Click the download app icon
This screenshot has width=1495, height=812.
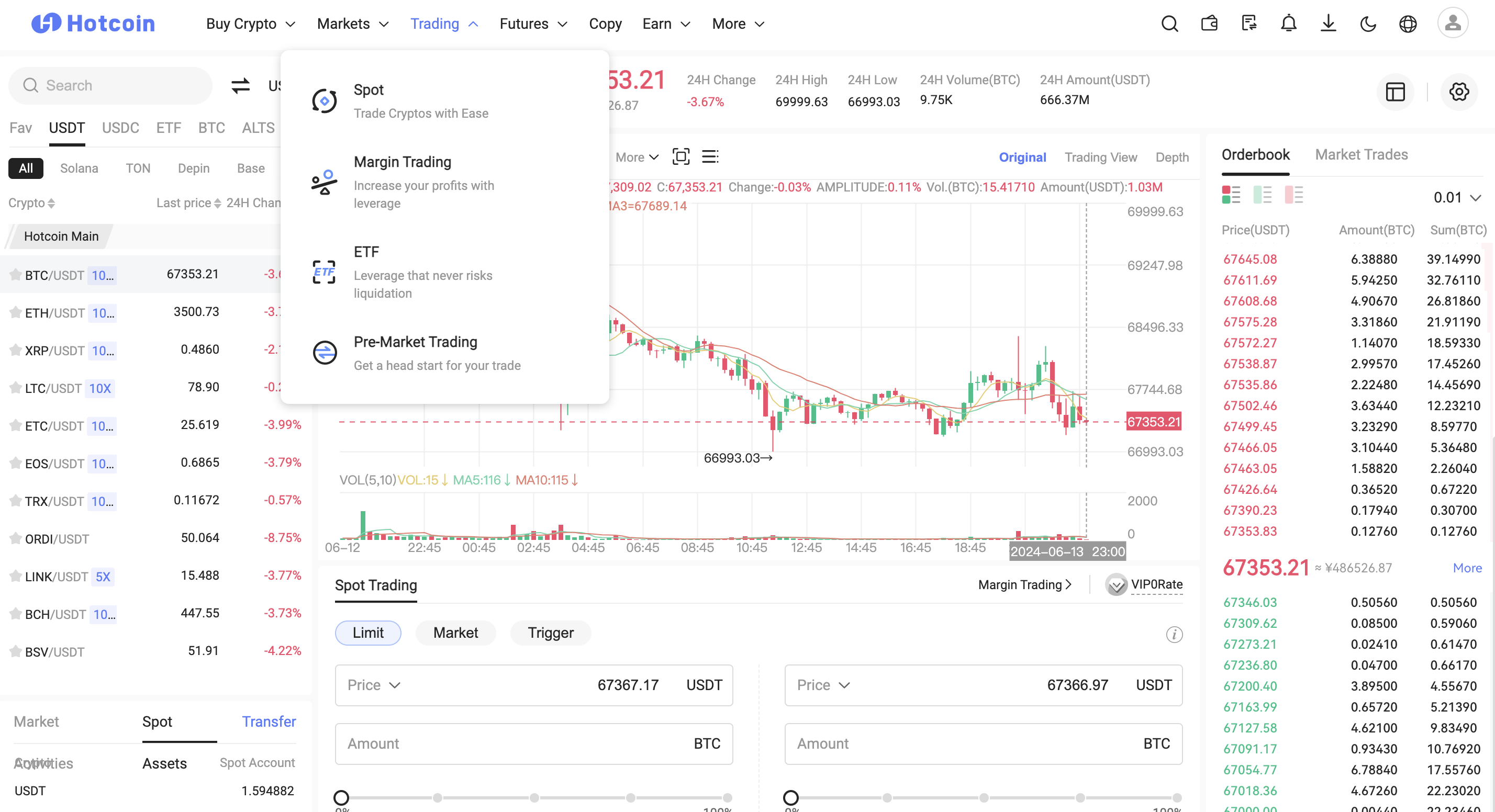(1328, 24)
